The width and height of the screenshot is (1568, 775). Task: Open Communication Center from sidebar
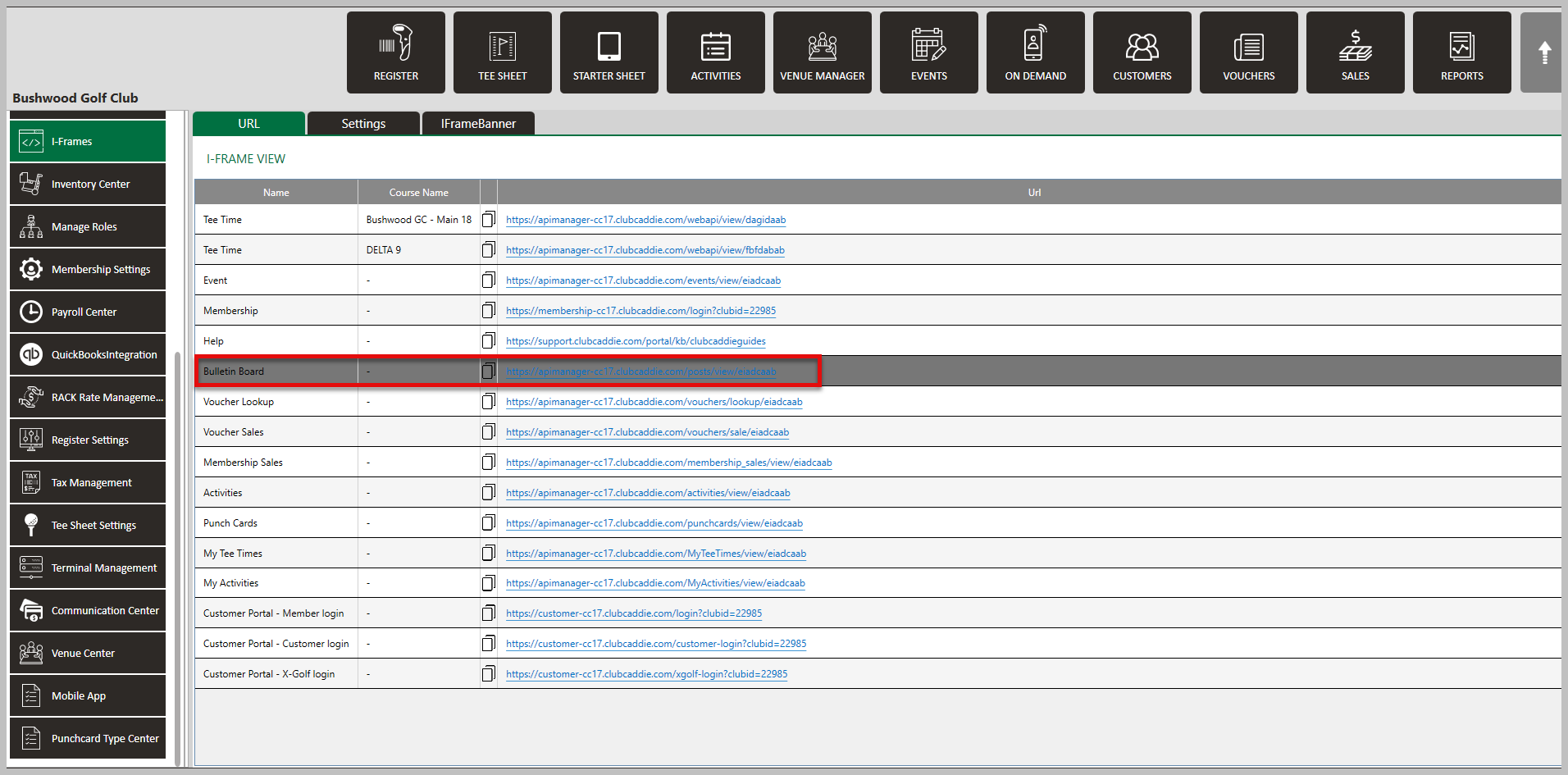coord(88,610)
